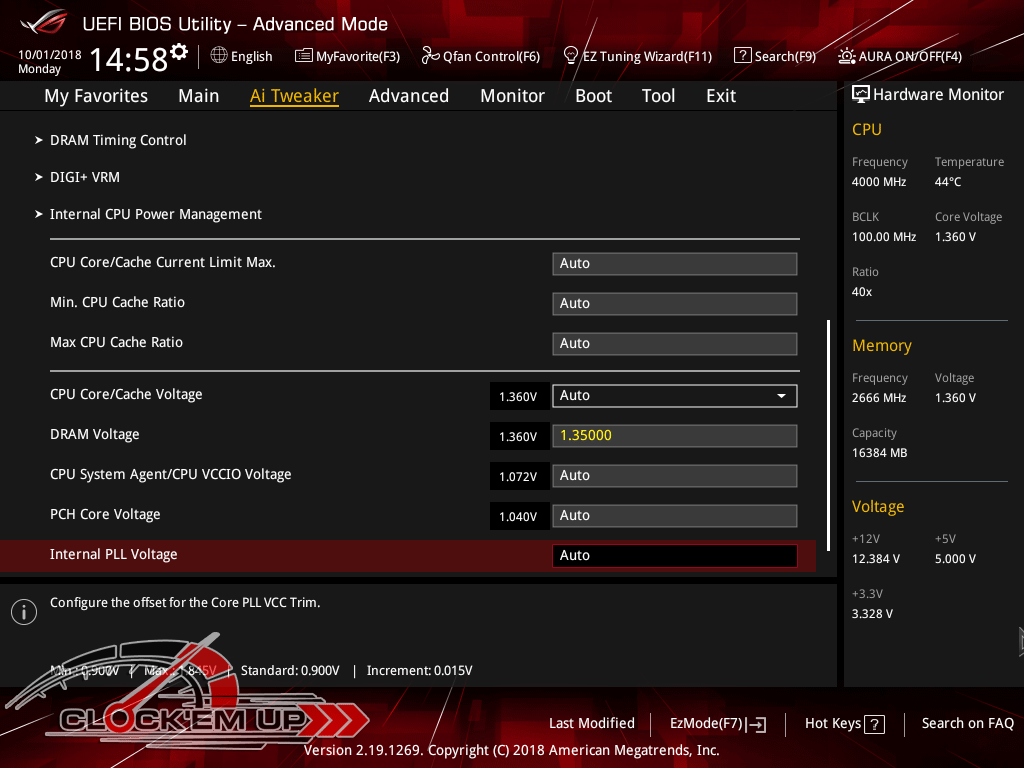1024x768 pixels.
Task: Expand DIGI+ VRM submenu
Action: point(85,177)
